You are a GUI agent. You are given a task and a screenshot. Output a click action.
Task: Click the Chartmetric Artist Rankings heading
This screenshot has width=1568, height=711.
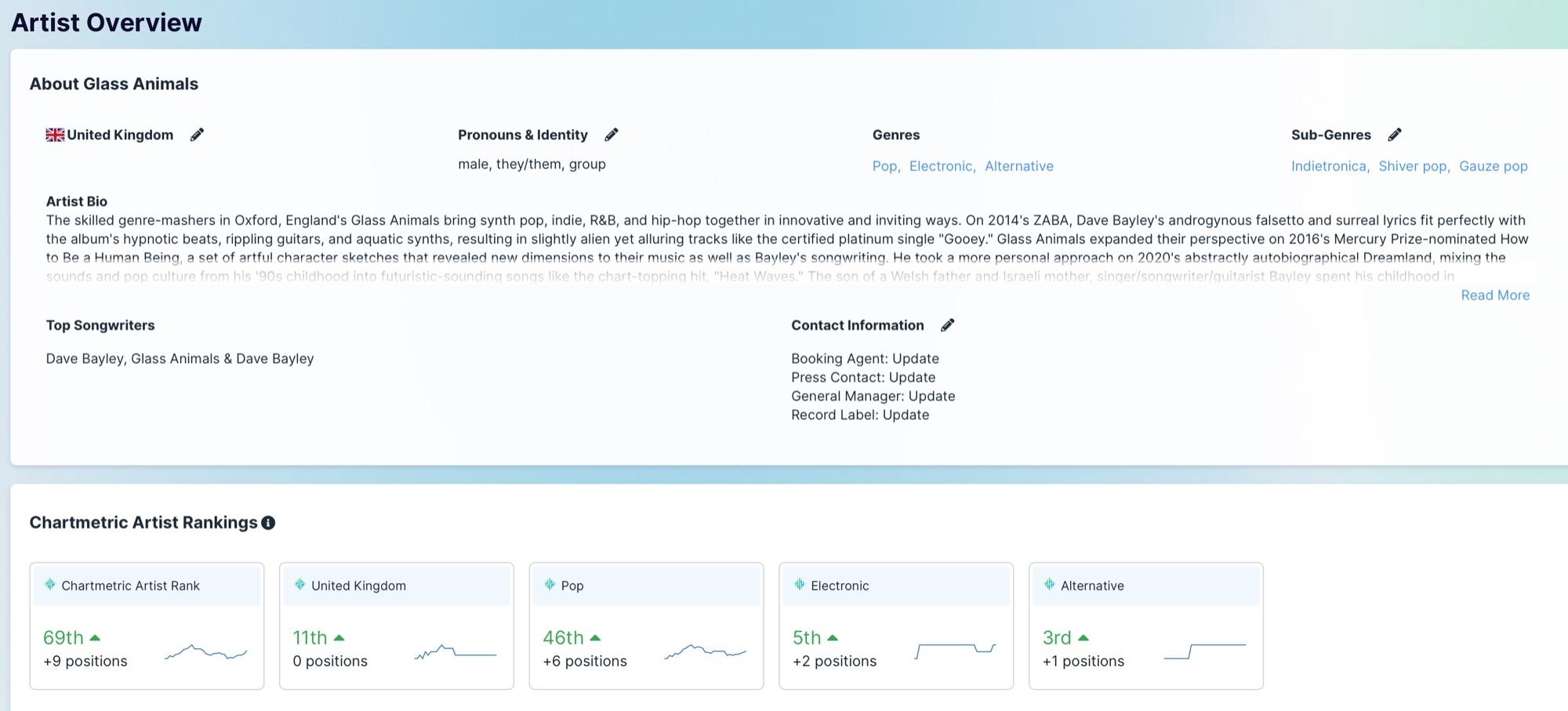[x=143, y=523]
